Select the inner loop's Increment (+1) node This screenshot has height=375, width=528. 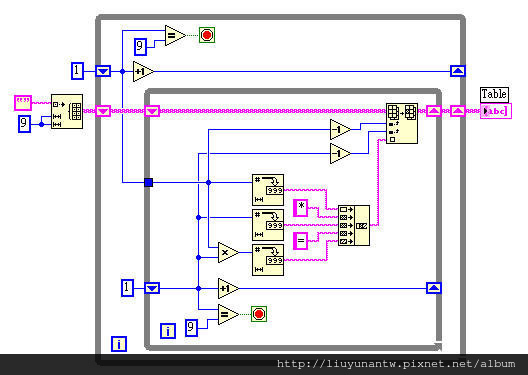pos(228,288)
